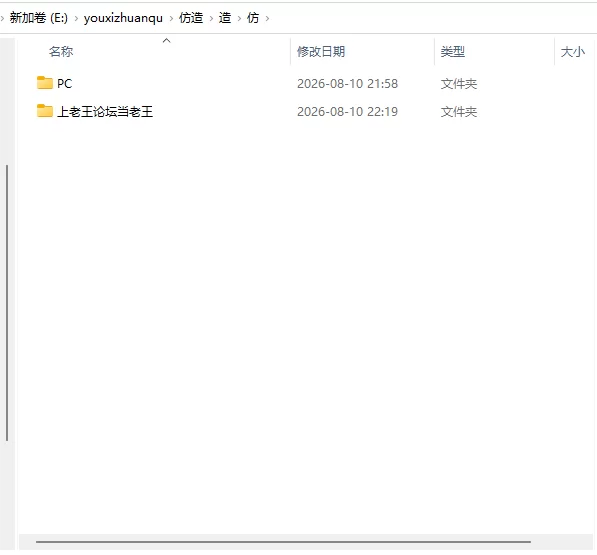This screenshot has height=555, width=597.
Task: Go to 仿造 folder in breadcrumb
Action: [x=191, y=18]
